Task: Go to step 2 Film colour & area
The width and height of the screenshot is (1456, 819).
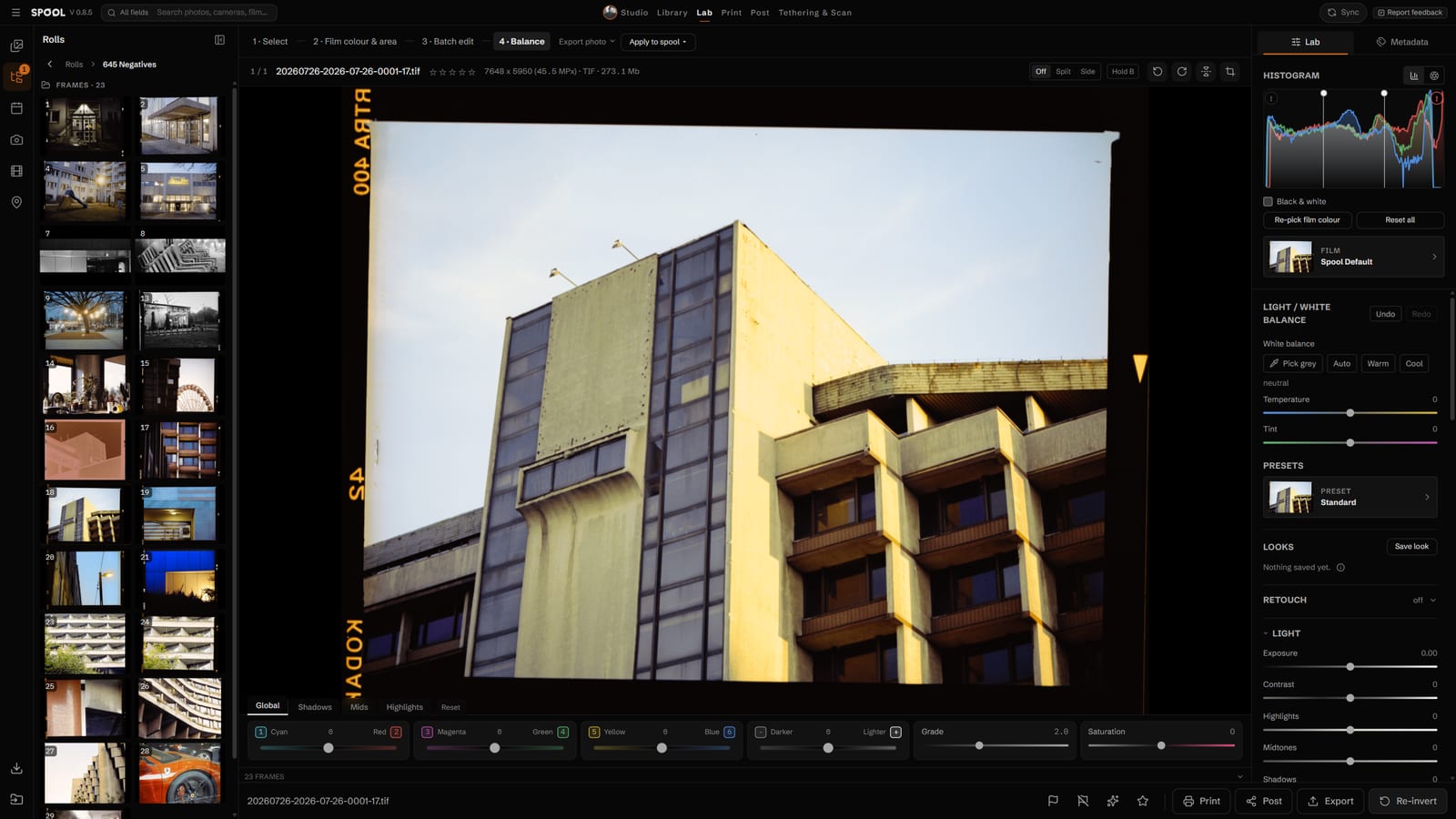Action: coord(355,42)
